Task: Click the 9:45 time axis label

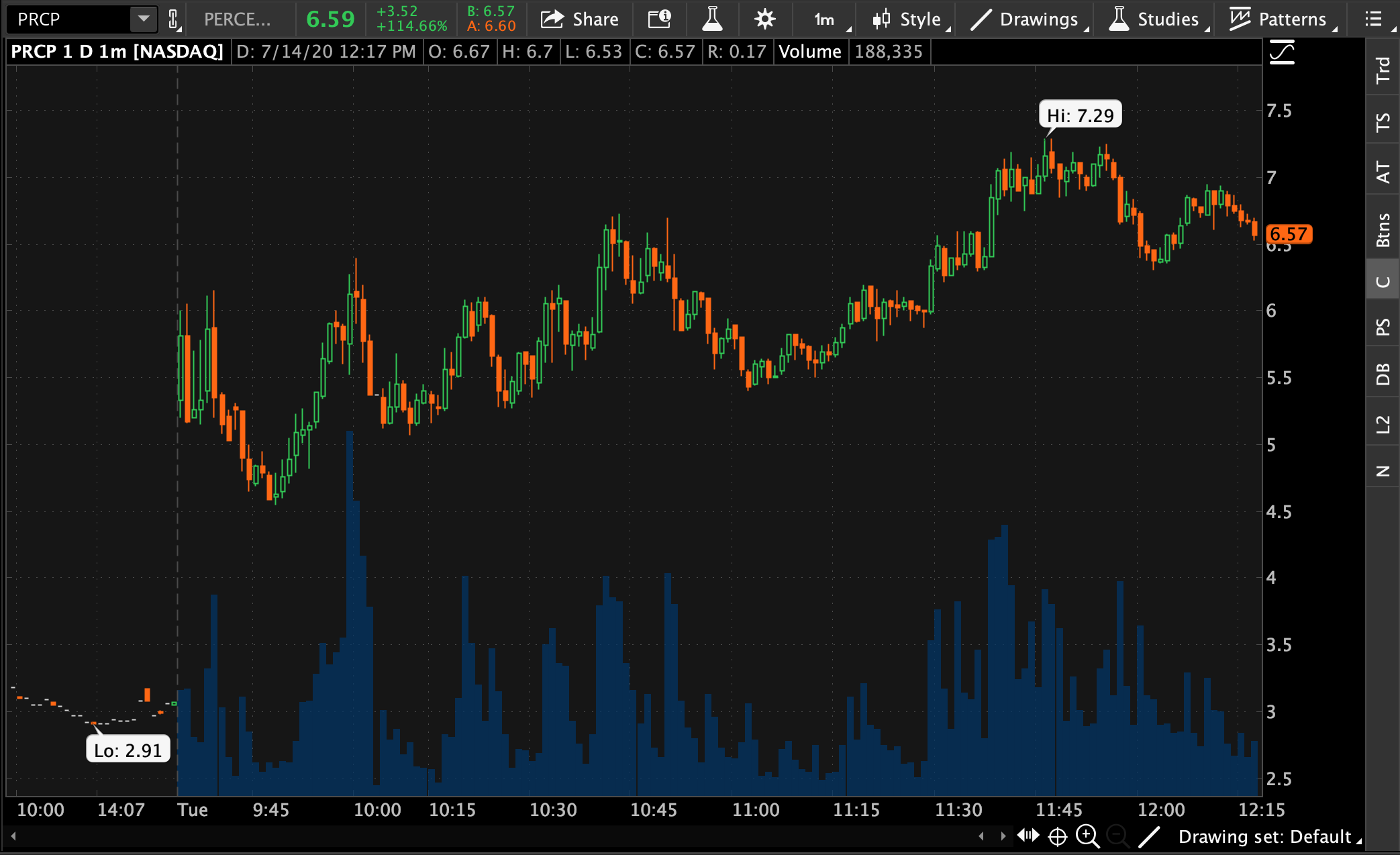Action: pos(270,810)
